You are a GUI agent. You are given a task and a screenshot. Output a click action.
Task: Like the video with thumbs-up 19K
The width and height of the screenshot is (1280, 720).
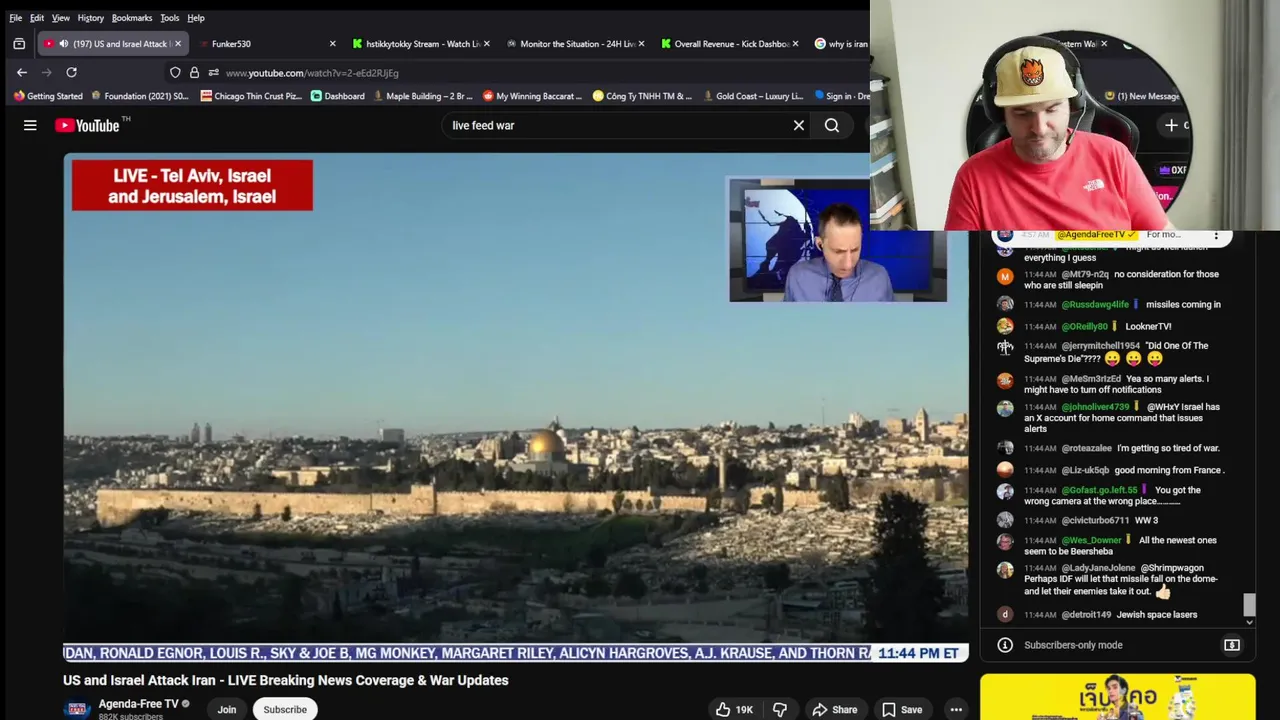coord(734,709)
